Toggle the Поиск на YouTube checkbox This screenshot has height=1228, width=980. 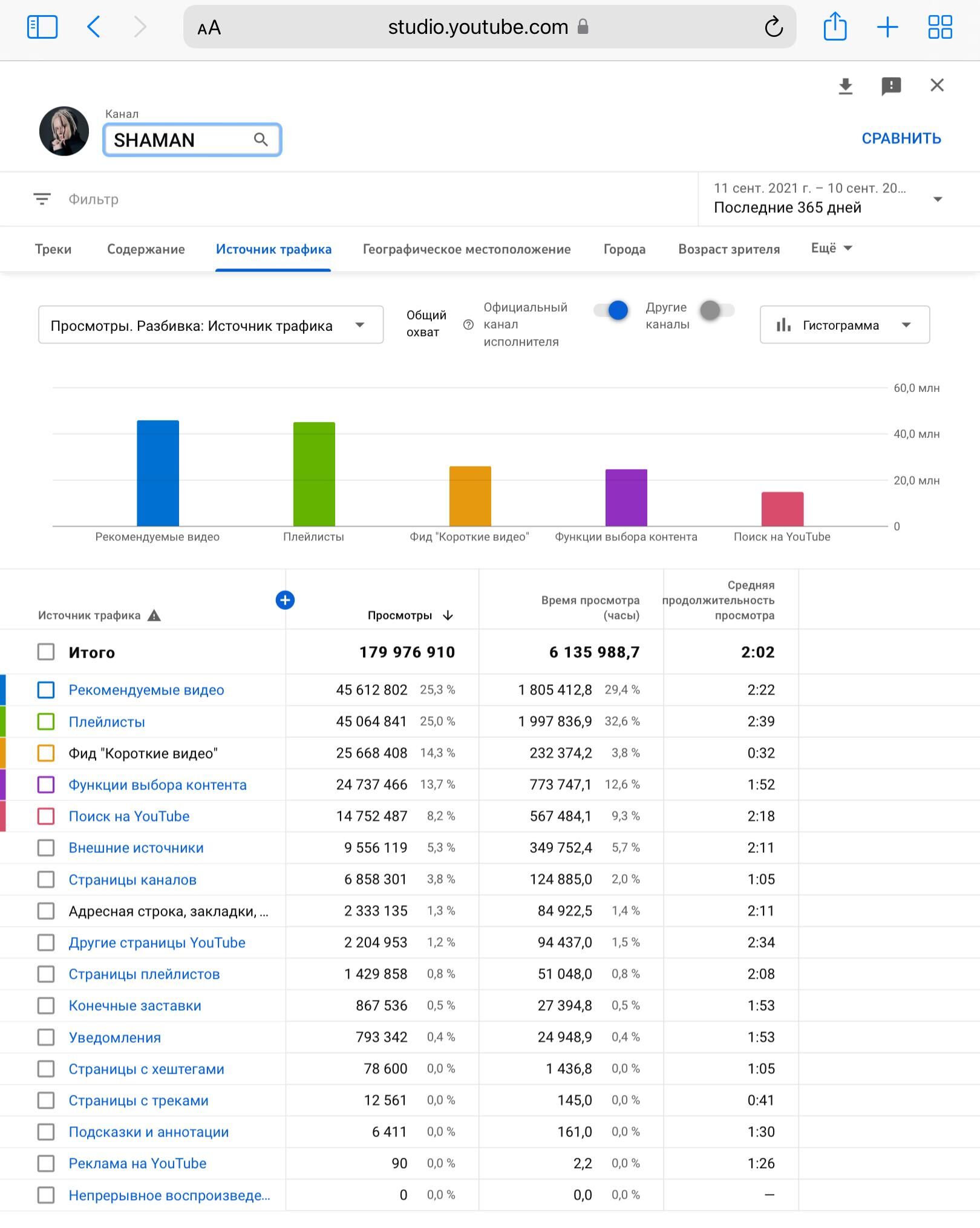46,816
